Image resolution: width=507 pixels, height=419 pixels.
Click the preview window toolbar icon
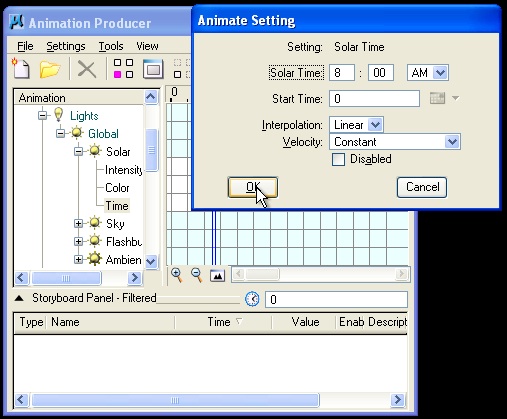pyautogui.click(x=153, y=69)
